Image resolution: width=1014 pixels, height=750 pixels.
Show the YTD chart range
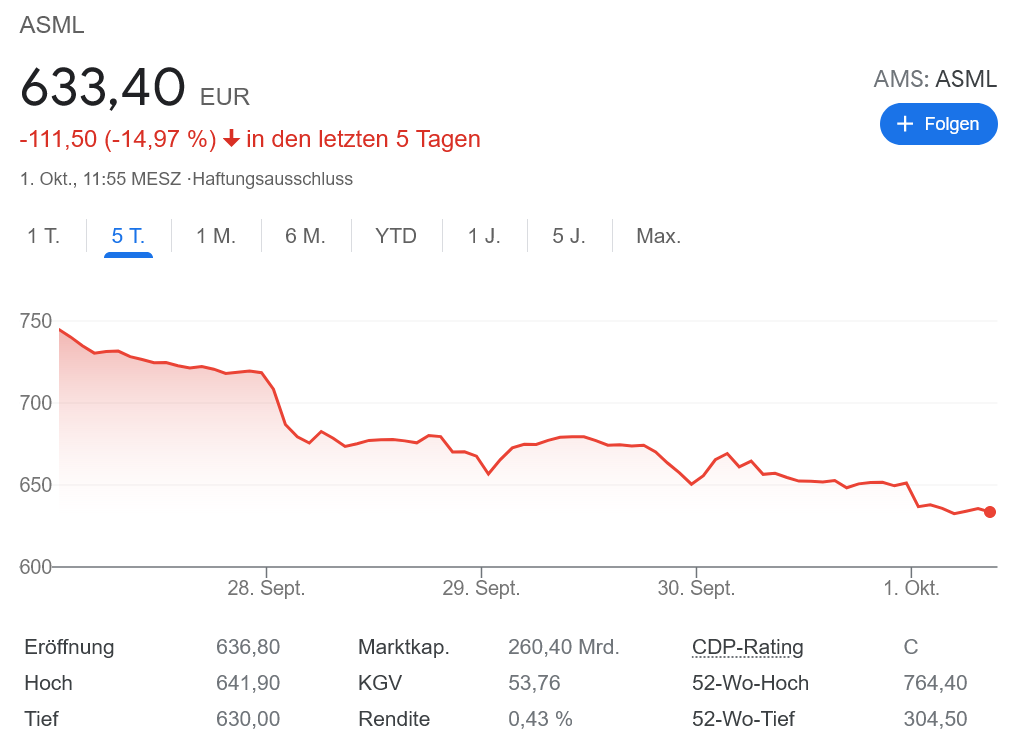click(395, 237)
